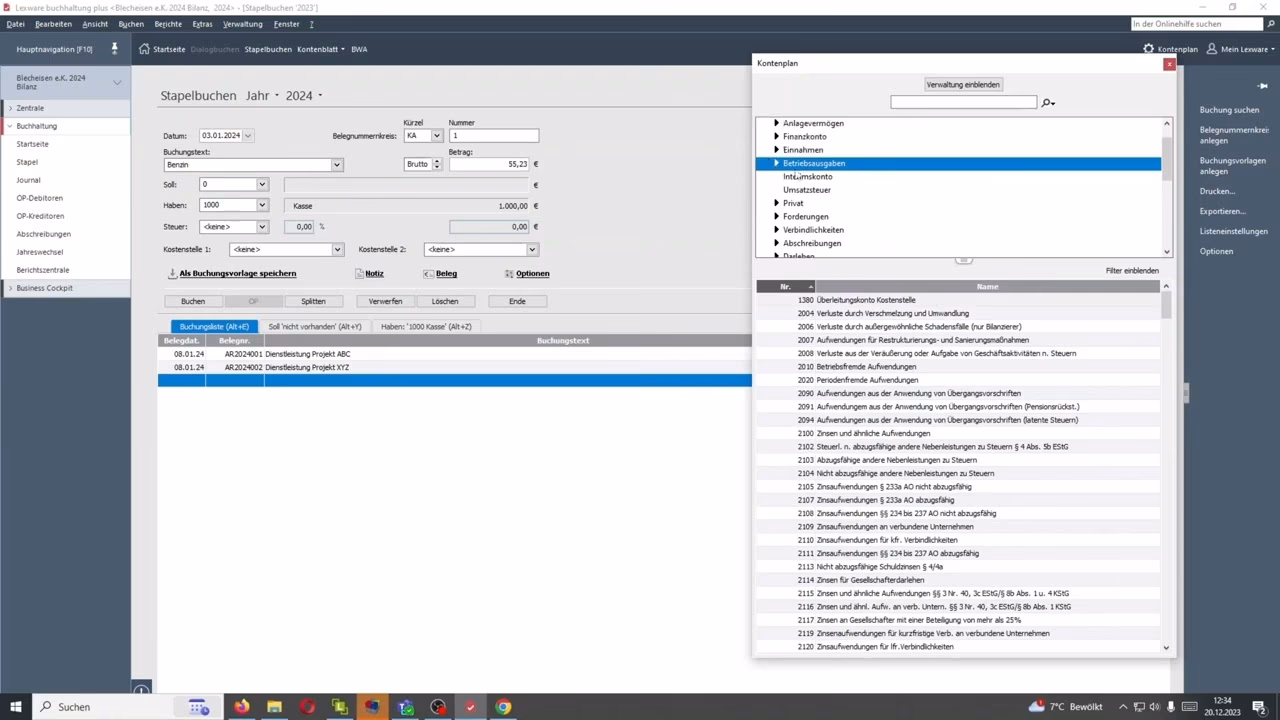Open the Kontenplan gear icon in the toolbar
1280x720 pixels.
coord(1148,48)
